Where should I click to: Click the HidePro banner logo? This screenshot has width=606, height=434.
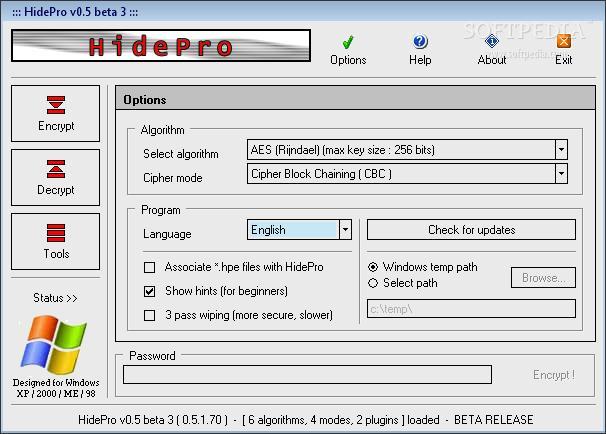(161, 46)
